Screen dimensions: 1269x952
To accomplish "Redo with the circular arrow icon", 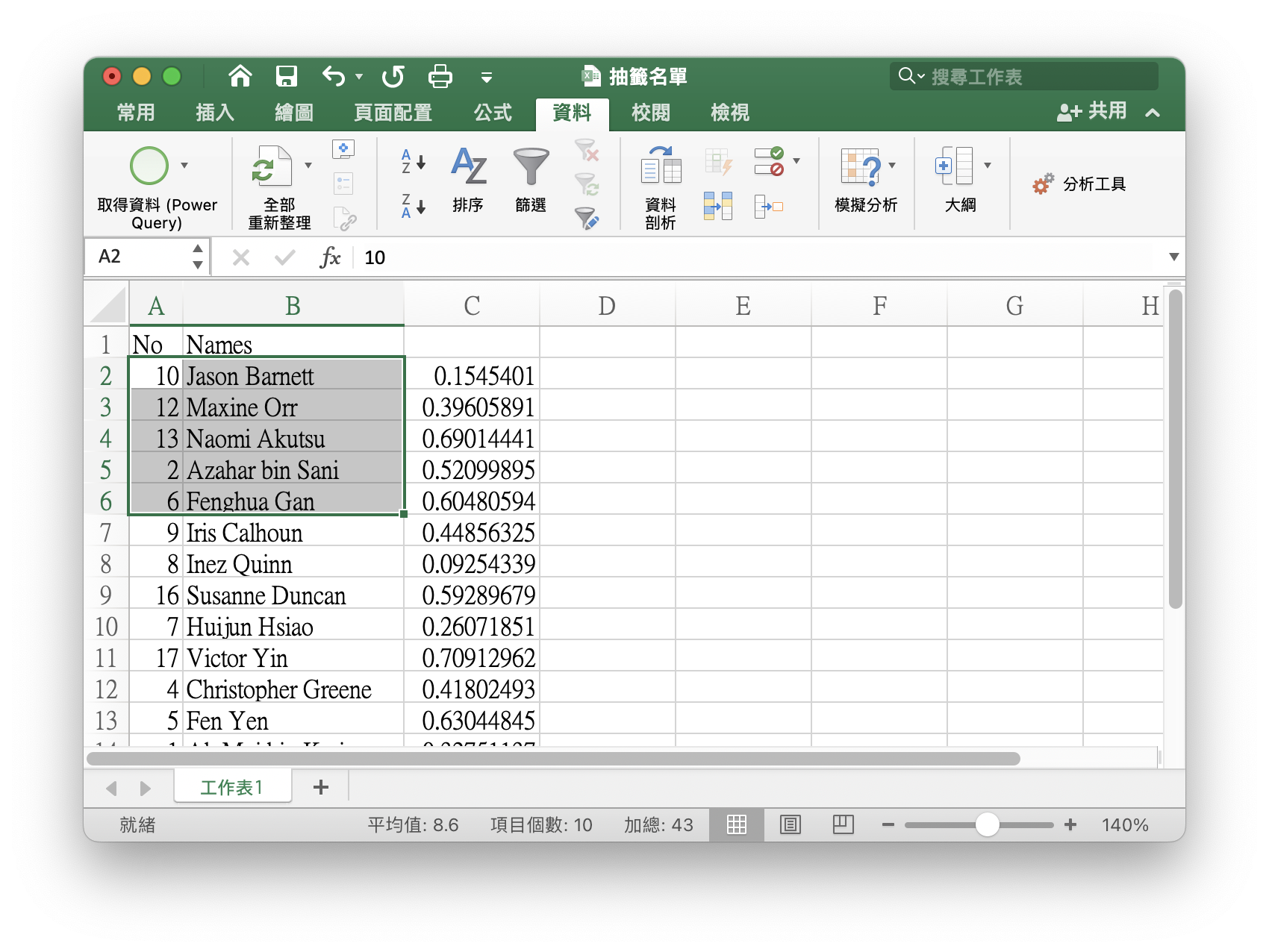I will pyautogui.click(x=393, y=76).
